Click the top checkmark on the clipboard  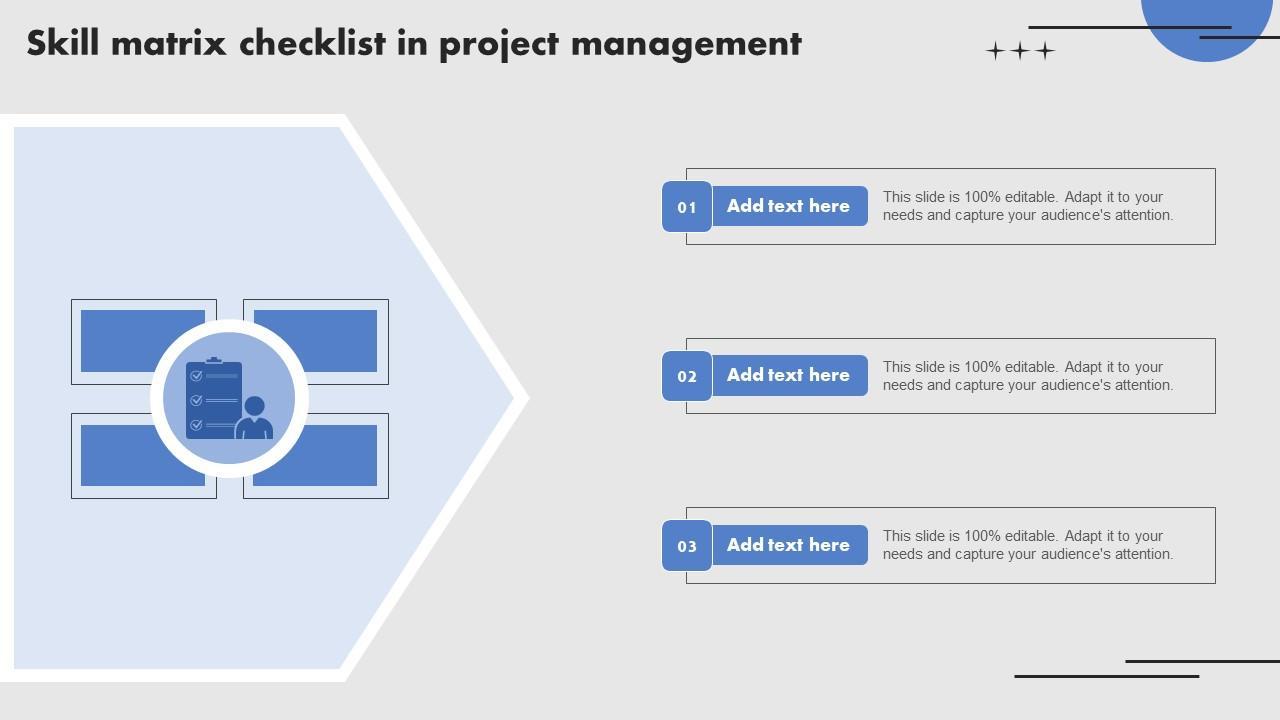(x=196, y=376)
